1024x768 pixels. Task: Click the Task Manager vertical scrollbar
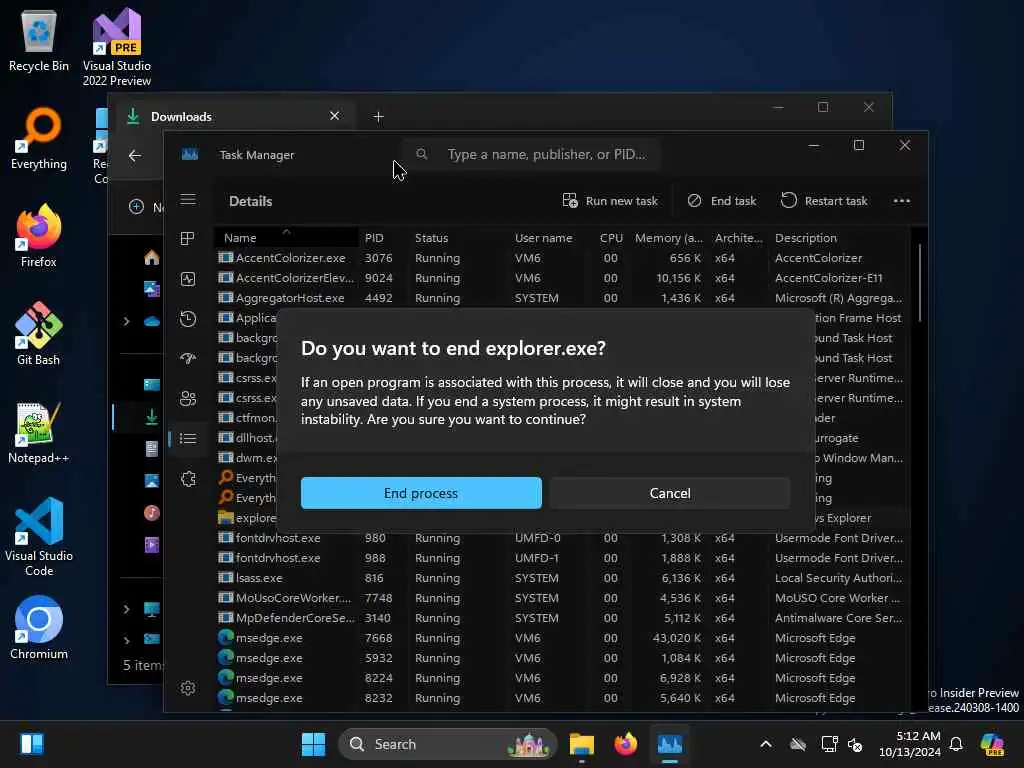point(920,282)
